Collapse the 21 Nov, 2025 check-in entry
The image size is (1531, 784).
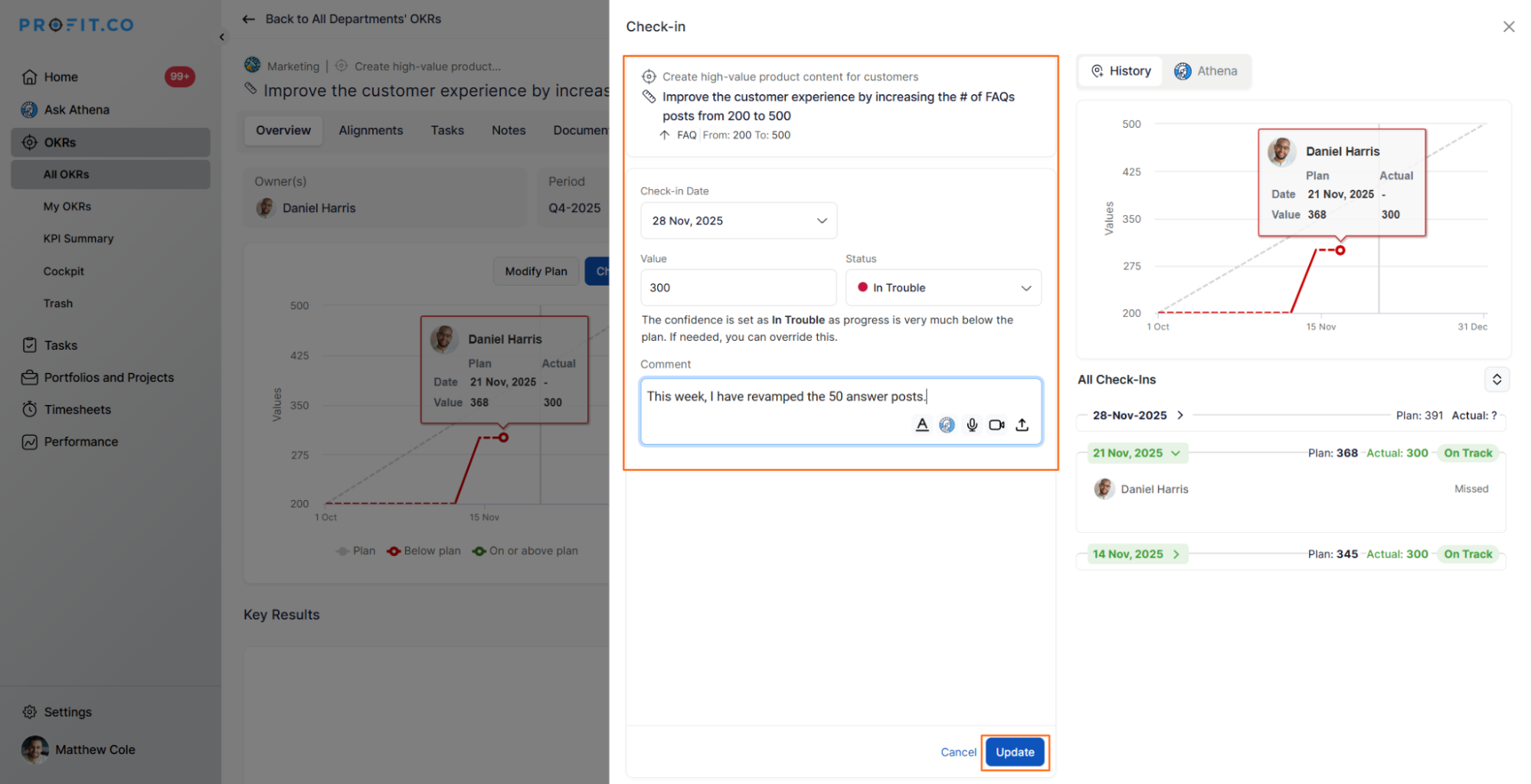pyautogui.click(x=1176, y=453)
